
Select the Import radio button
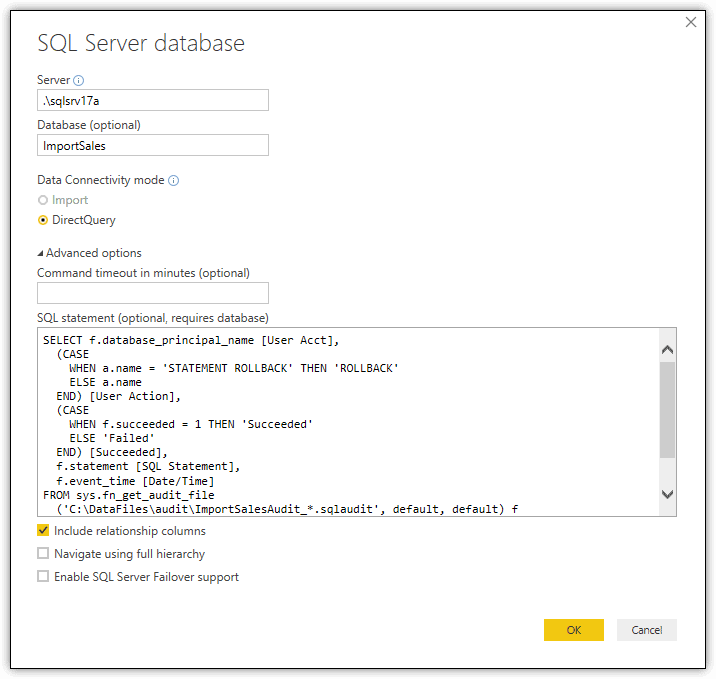pos(43,200)
